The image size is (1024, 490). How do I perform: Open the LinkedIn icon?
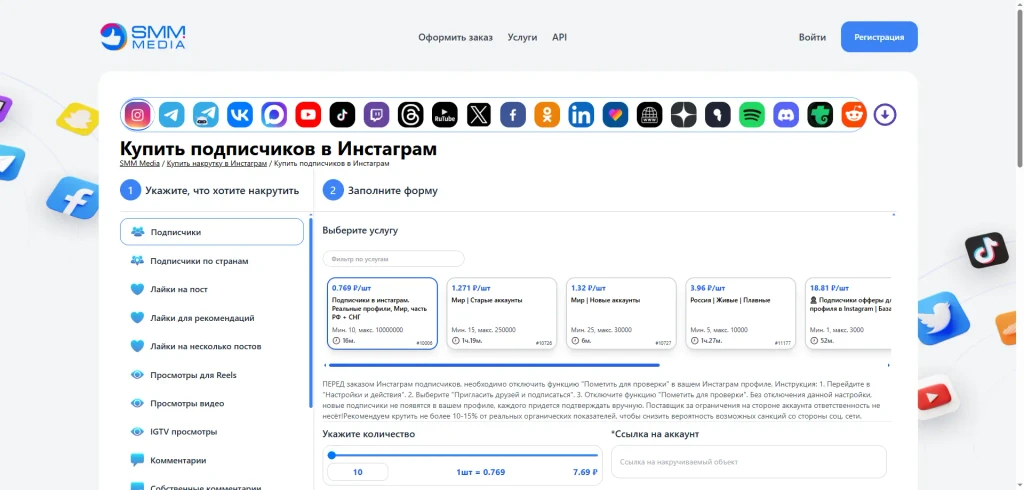581,115
